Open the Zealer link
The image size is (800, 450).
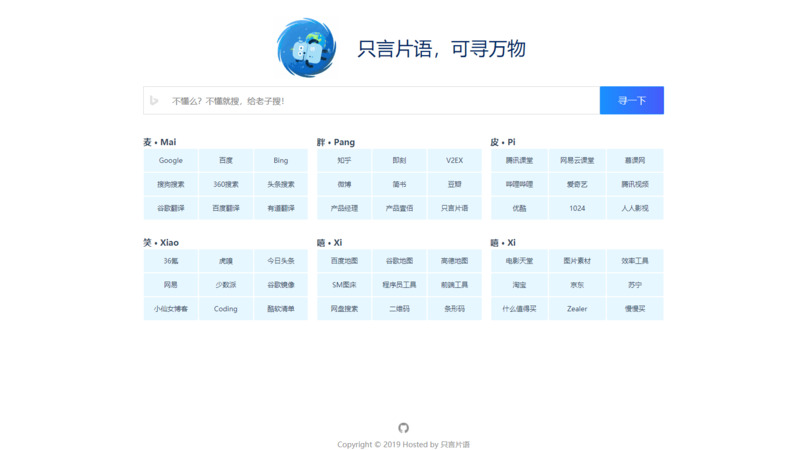pos(577,309)
